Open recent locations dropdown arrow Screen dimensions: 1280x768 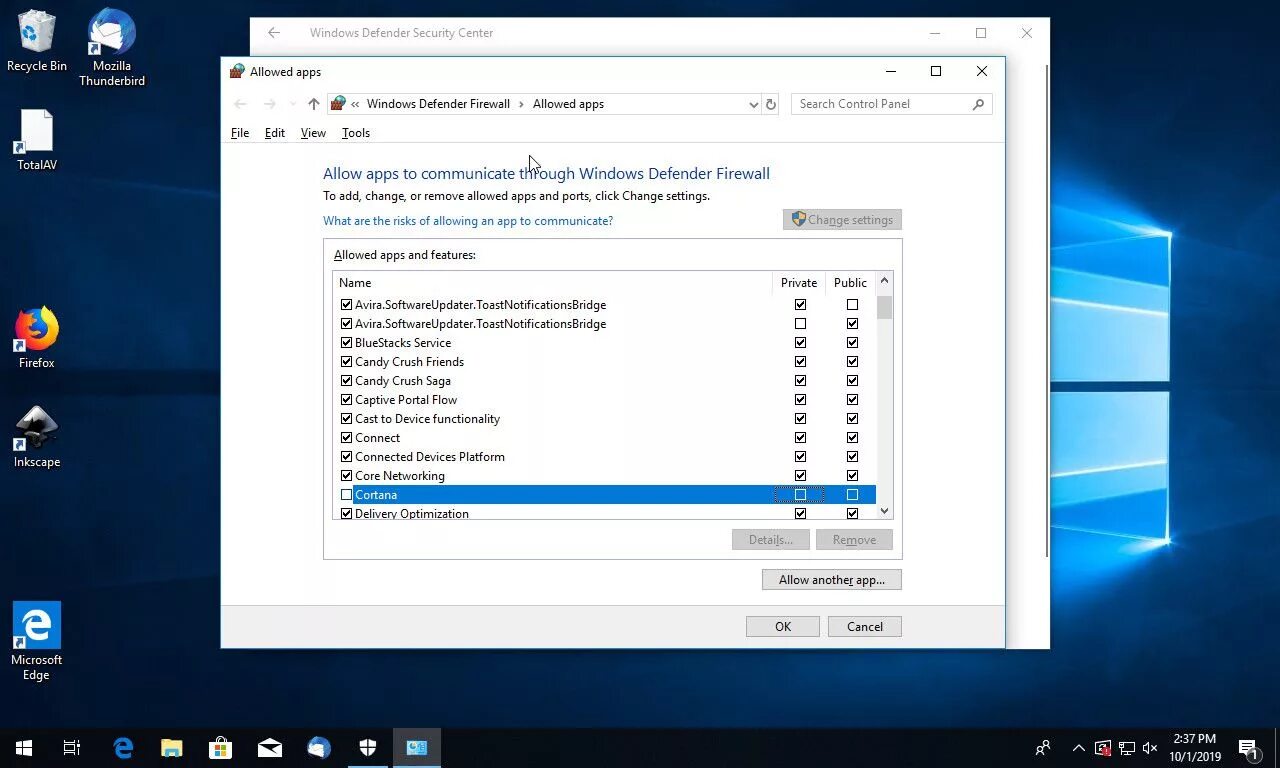(292, 104)
